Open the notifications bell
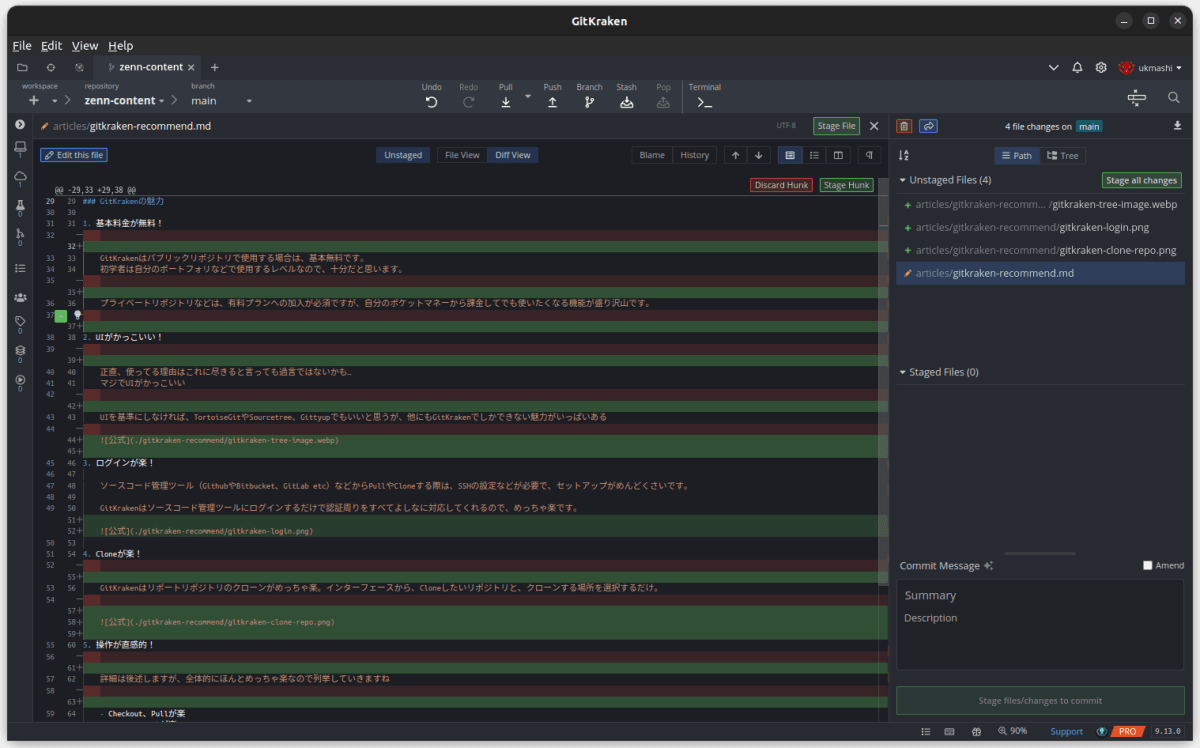Viewport: 1200px width, 748px height. click(1077, 67)
